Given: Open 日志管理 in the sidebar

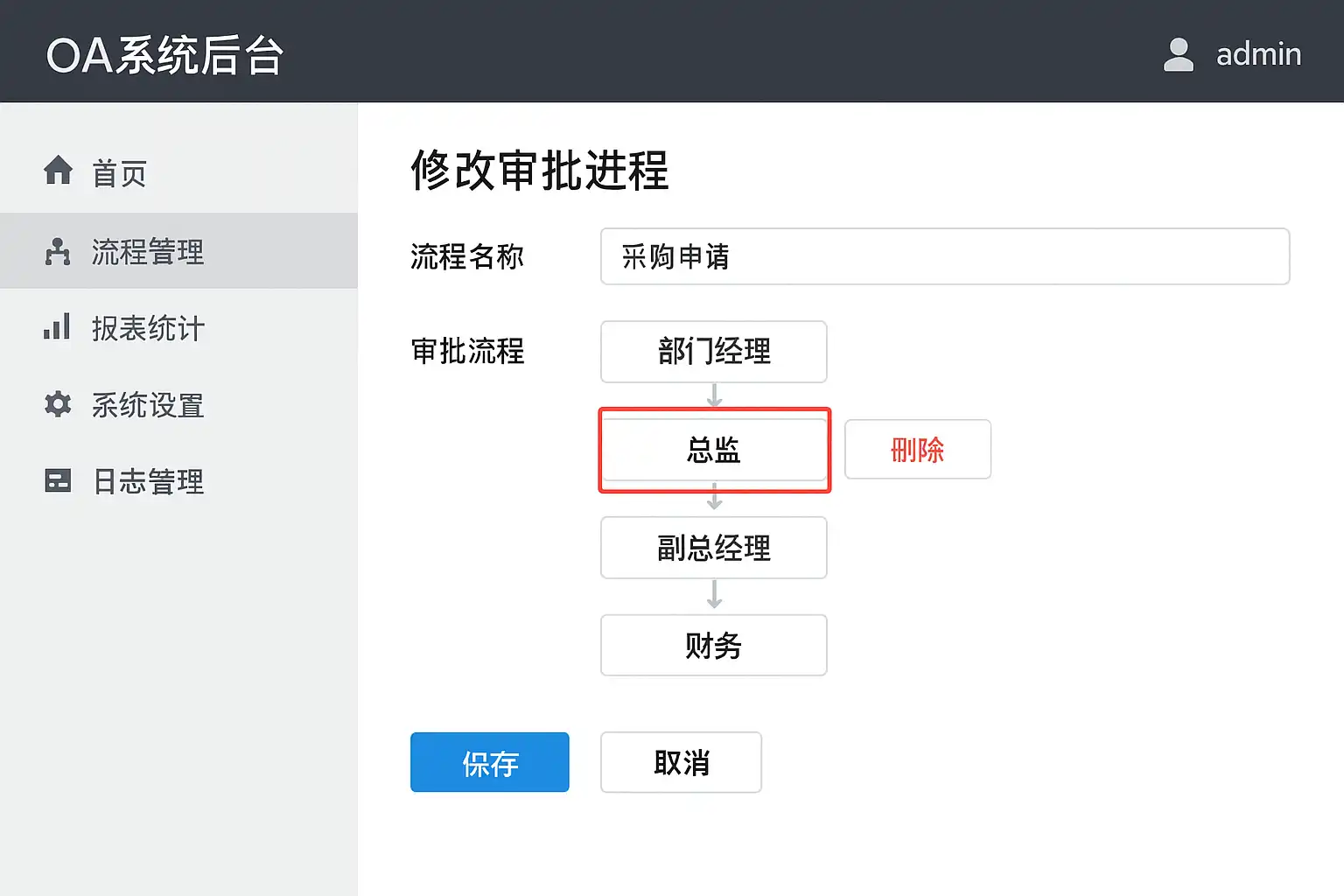Looking at the screenshot, I should [148, 481].
